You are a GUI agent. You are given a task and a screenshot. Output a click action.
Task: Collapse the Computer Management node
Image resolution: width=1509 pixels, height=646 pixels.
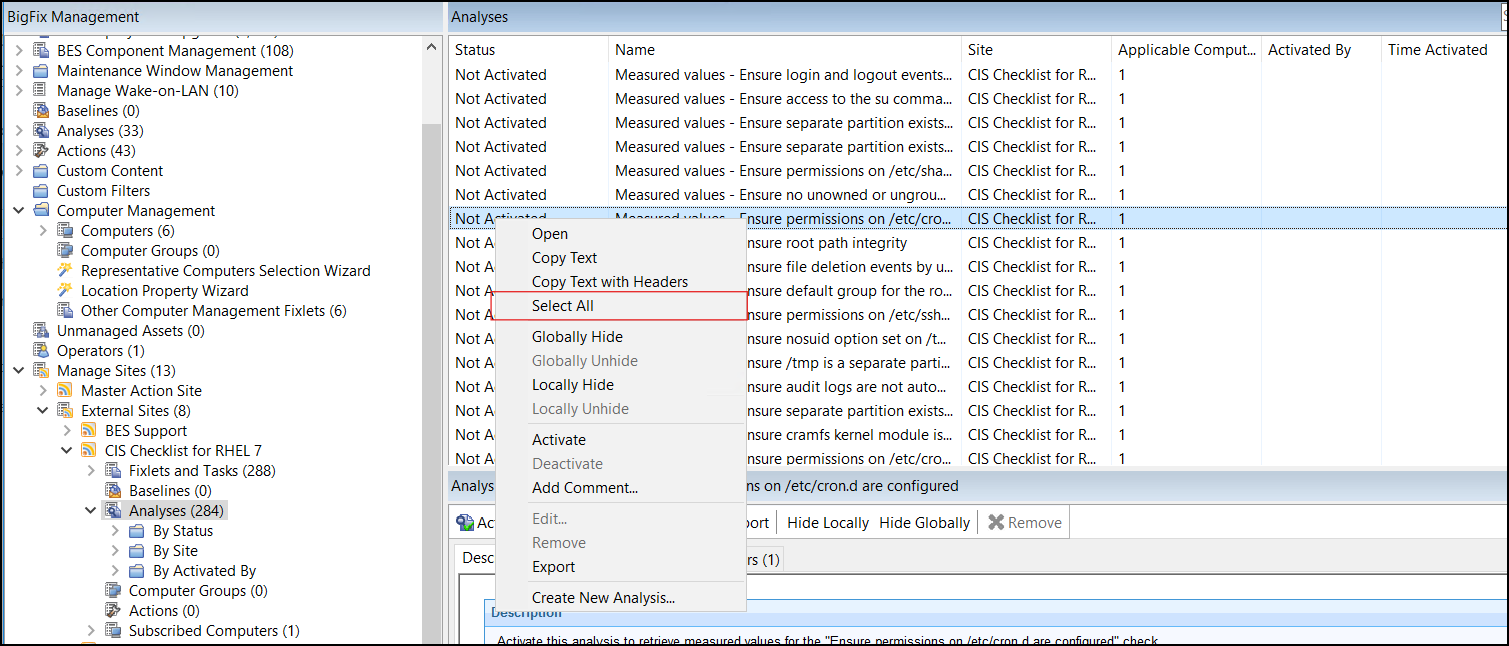[19, 211]
